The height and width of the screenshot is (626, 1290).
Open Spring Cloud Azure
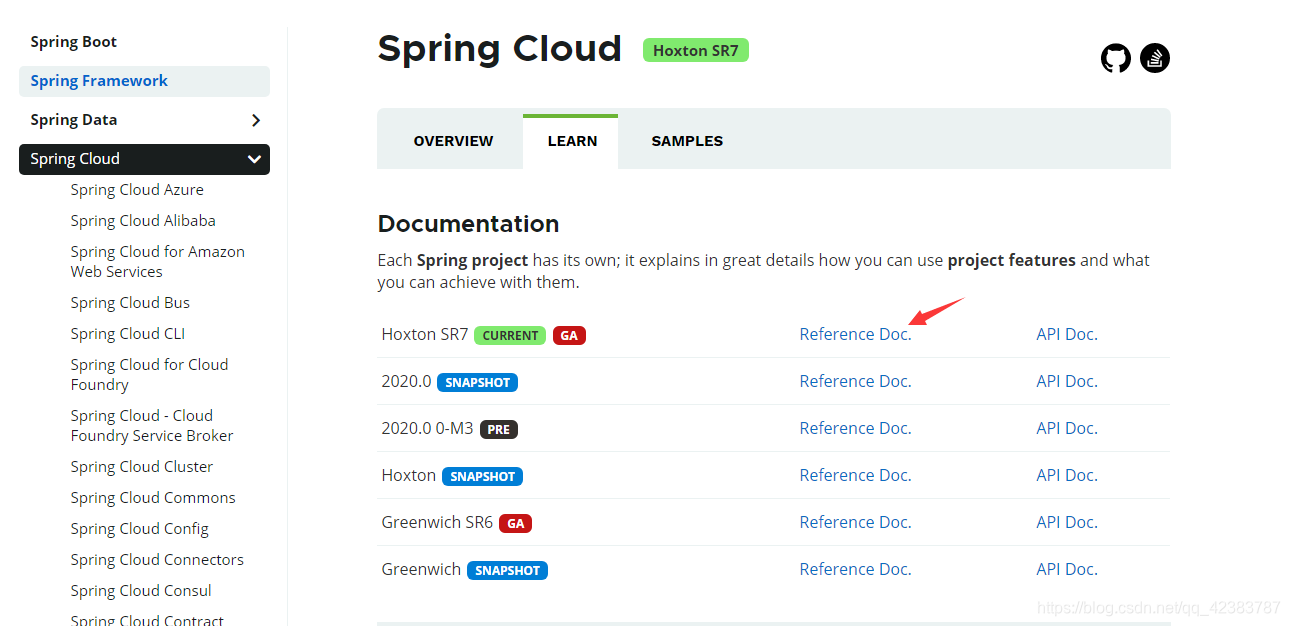137,190
